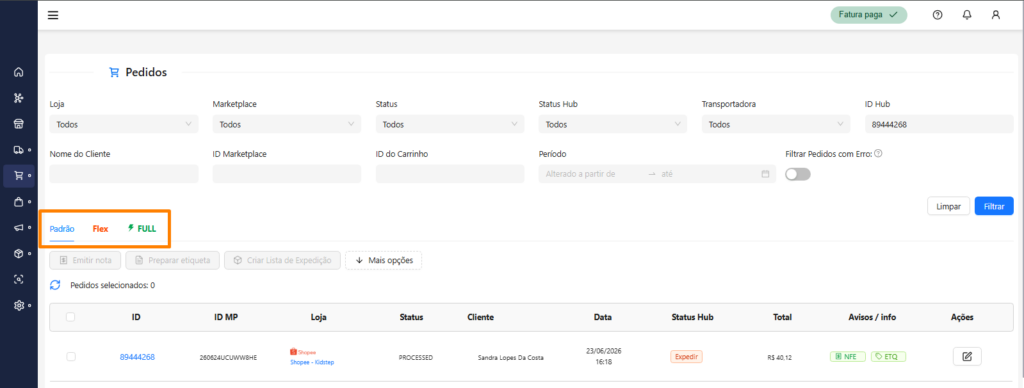Click the Expedir status tag
The image size is (1024, 388).
pos(686,357)
